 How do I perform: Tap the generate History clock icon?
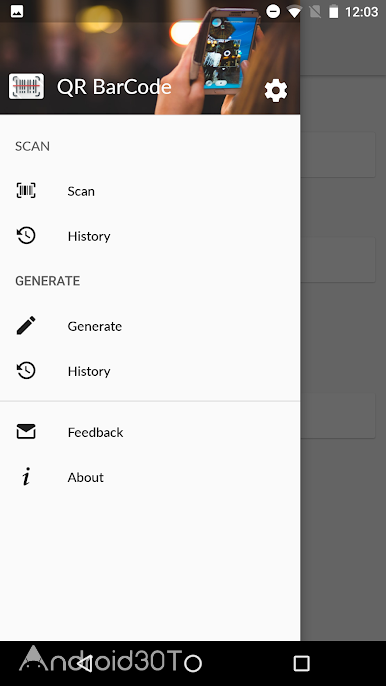click(26, 371)
